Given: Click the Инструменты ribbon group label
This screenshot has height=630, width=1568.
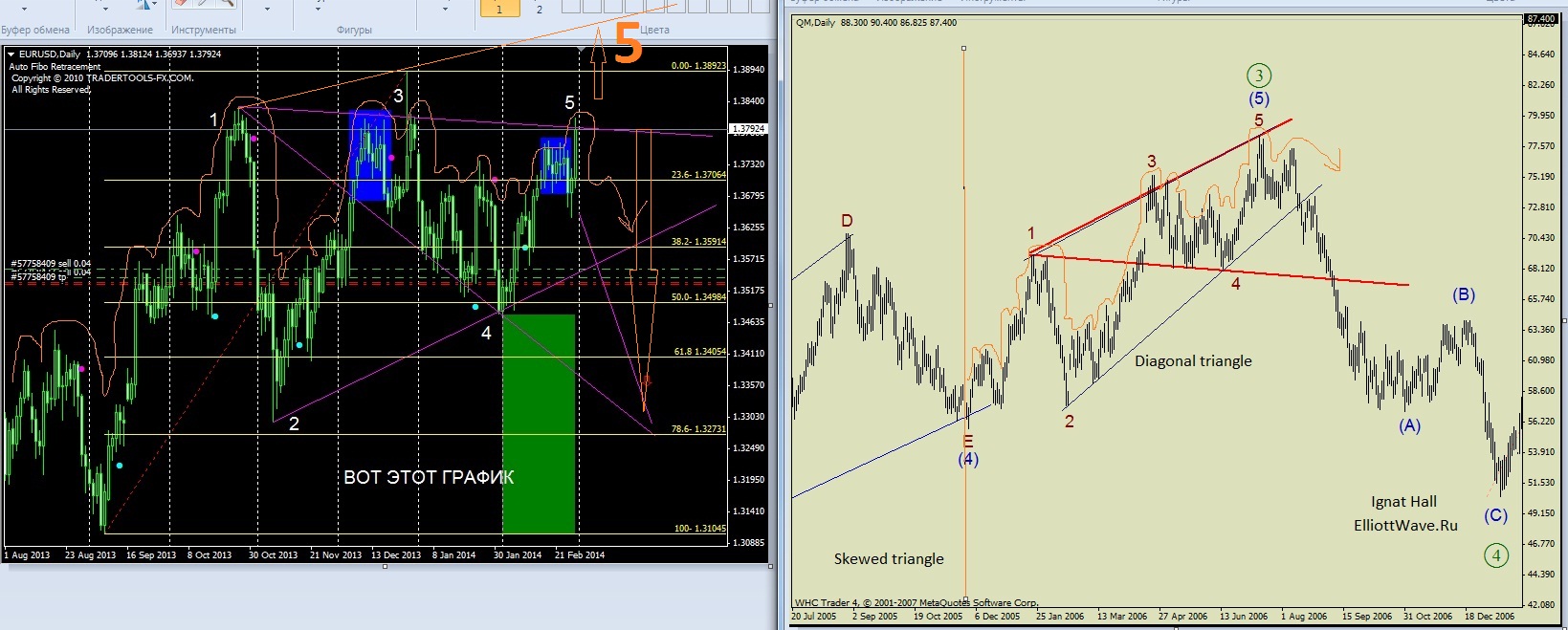Looking at the screenshot, I should (204, 30).
